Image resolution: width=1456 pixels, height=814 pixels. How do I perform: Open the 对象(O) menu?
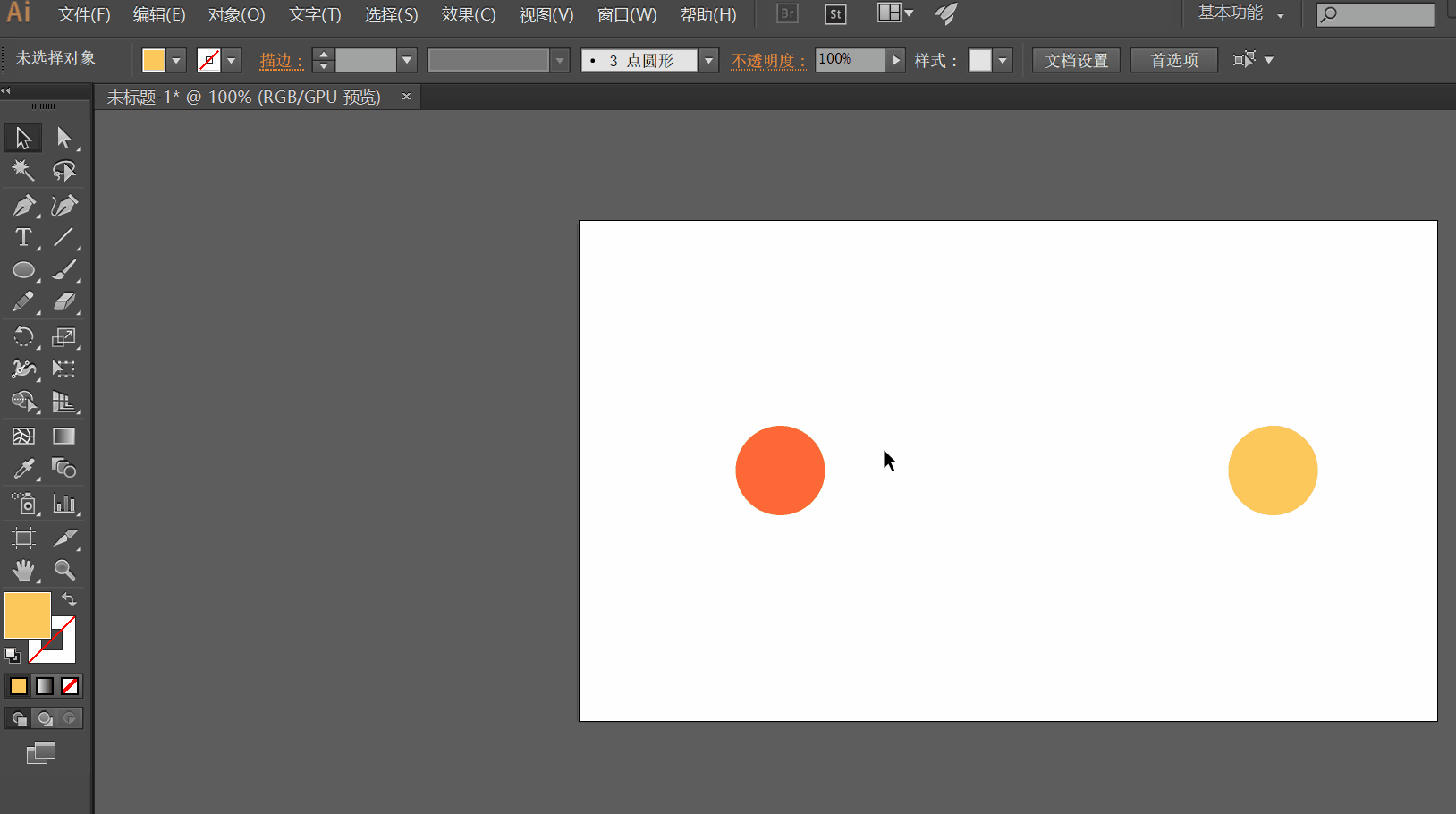coord(236,15)
